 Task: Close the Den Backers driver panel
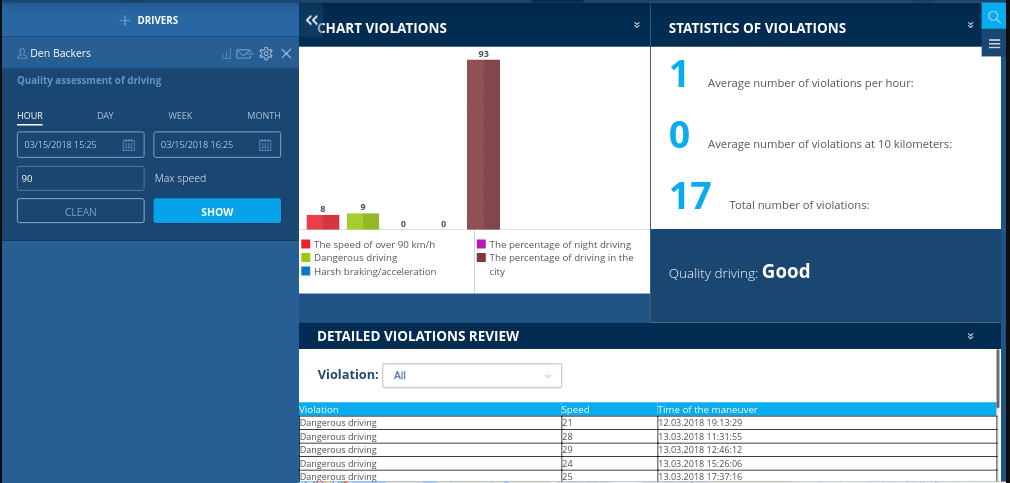click(286, 53)
